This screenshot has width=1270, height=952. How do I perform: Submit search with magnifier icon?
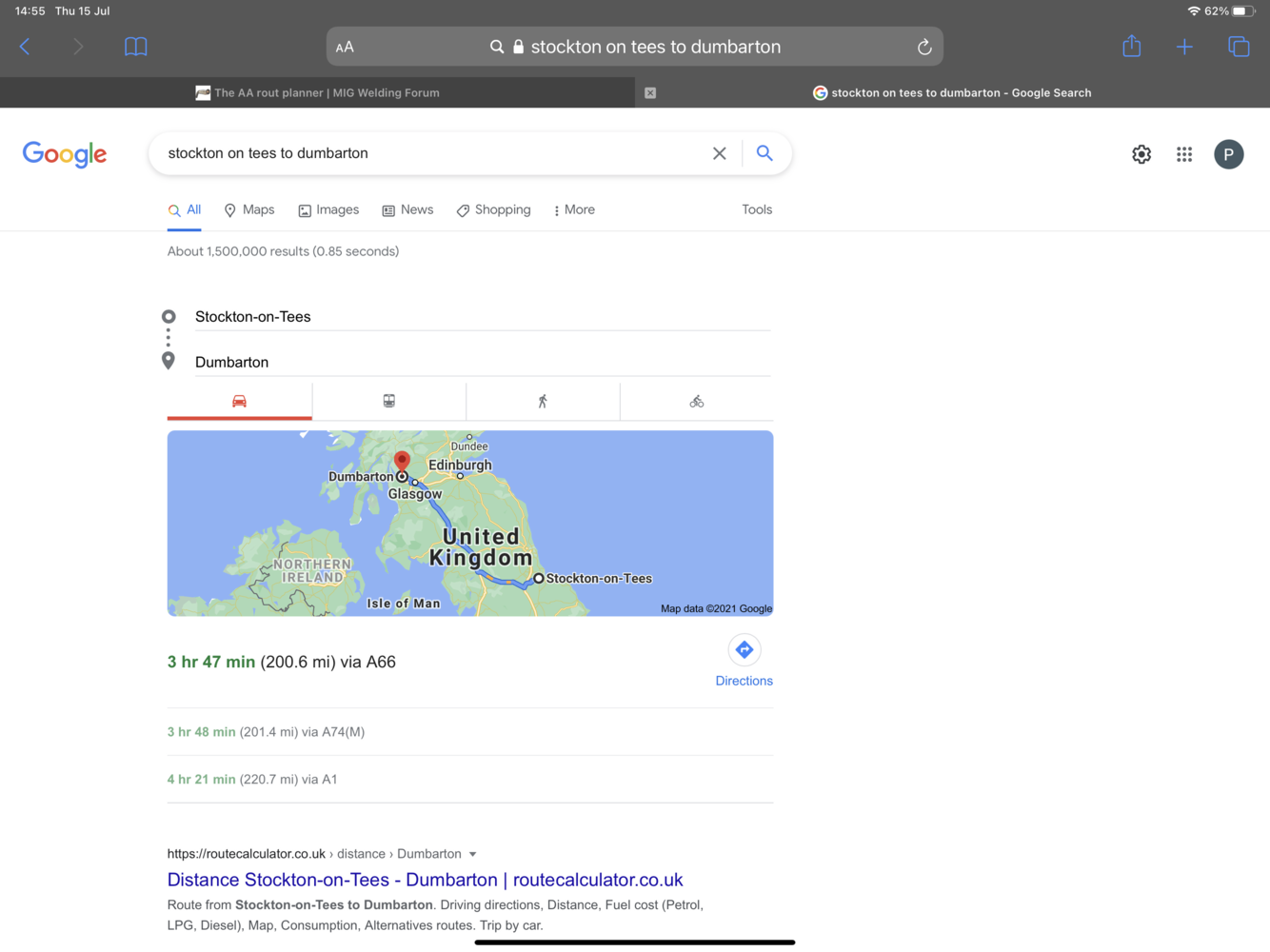[x=764, y=152]
